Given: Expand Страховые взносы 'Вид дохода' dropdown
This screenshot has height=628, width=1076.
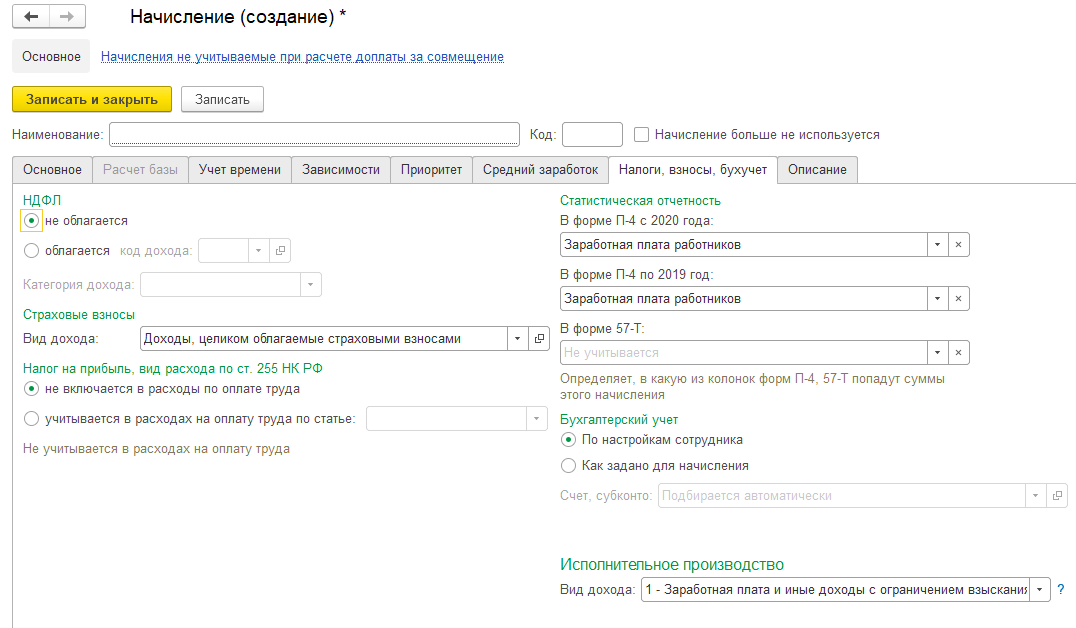Looking at the screenshot, I should [518, 339].
